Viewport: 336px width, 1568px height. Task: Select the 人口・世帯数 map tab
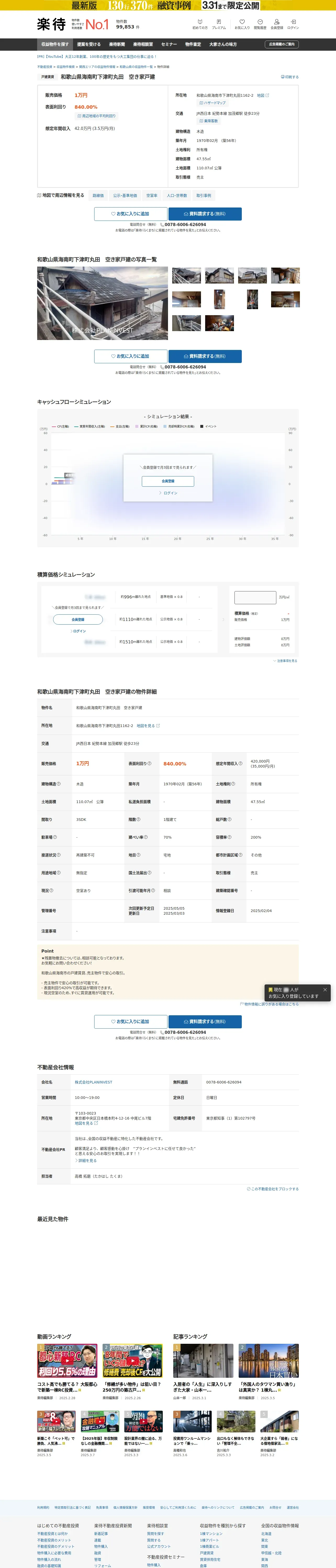[x=177, y=195]
